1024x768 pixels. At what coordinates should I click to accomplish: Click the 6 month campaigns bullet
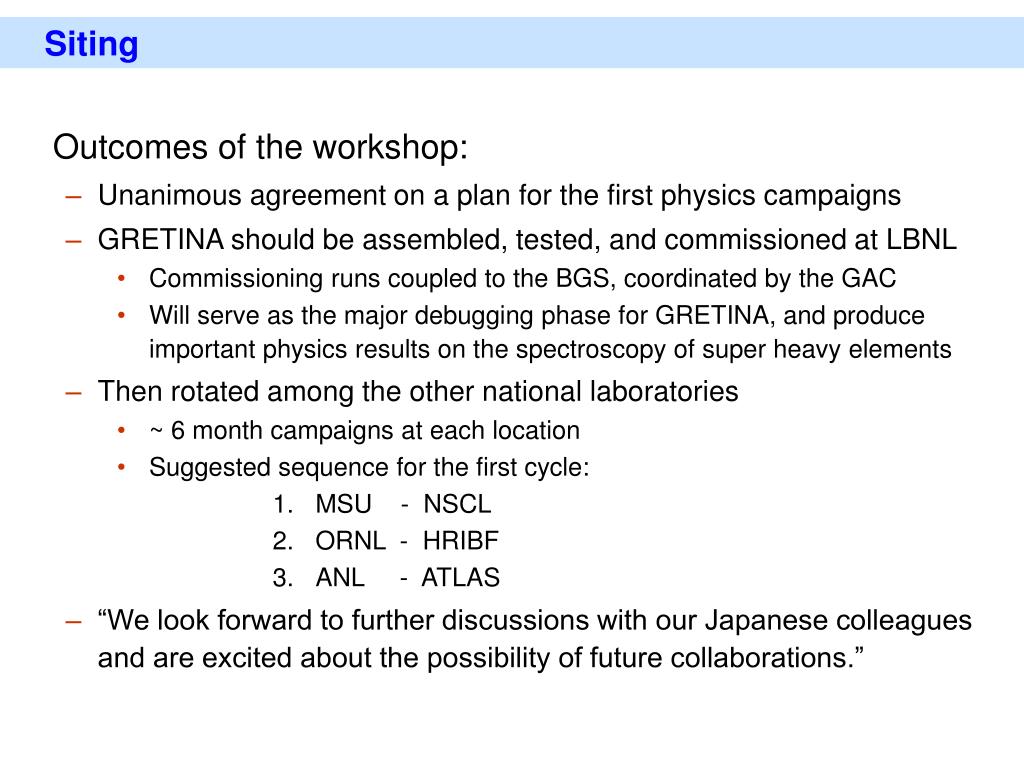(x=364, y=431)
